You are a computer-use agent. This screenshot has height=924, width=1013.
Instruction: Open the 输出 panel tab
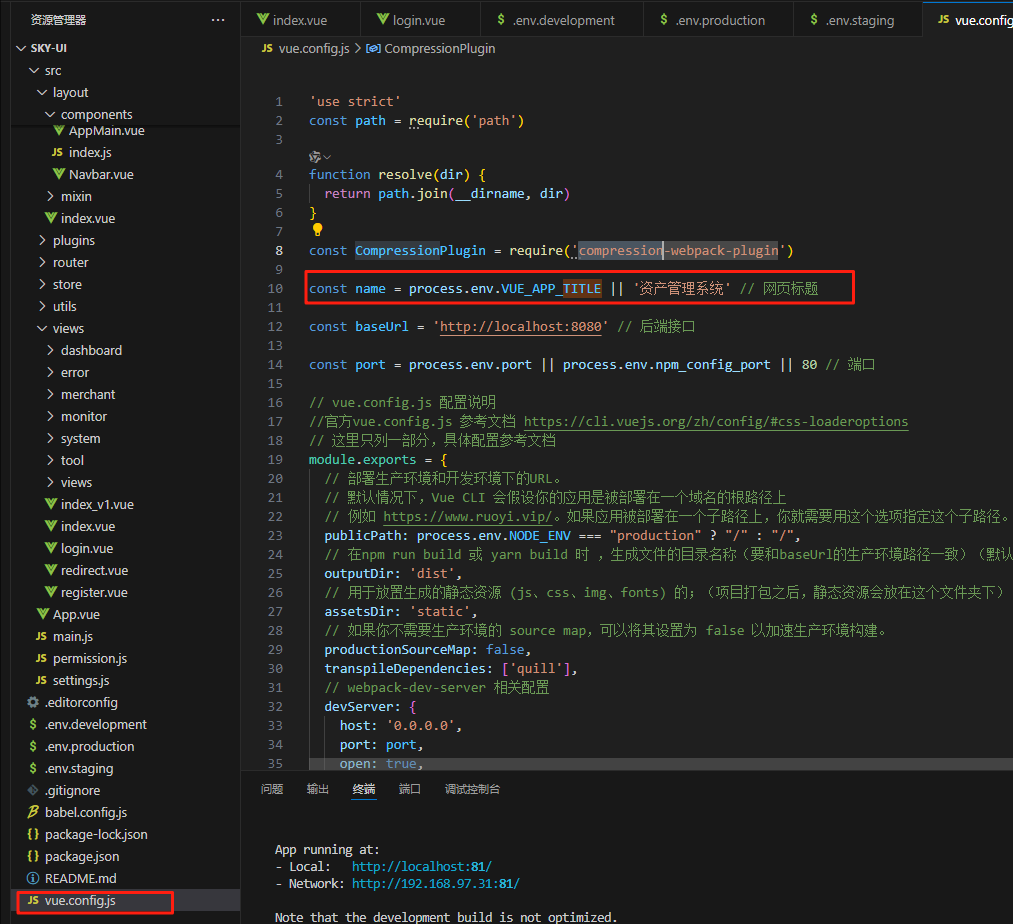(318, 789)
